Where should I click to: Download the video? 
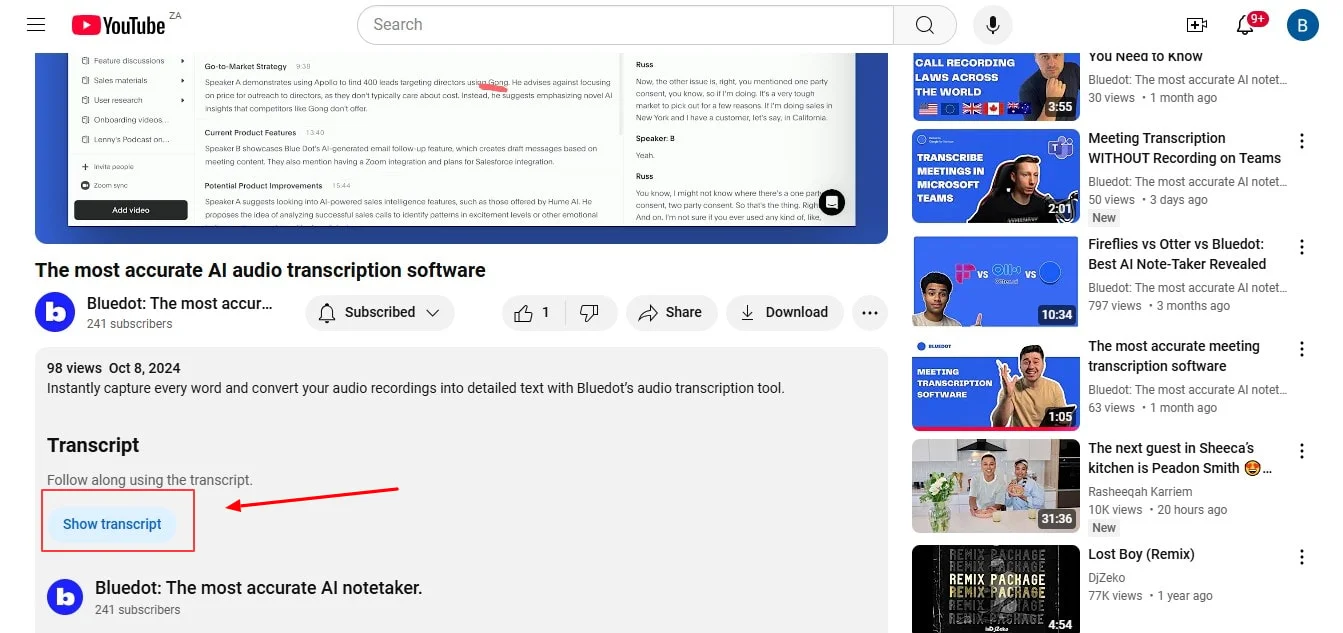pos(785,312)
